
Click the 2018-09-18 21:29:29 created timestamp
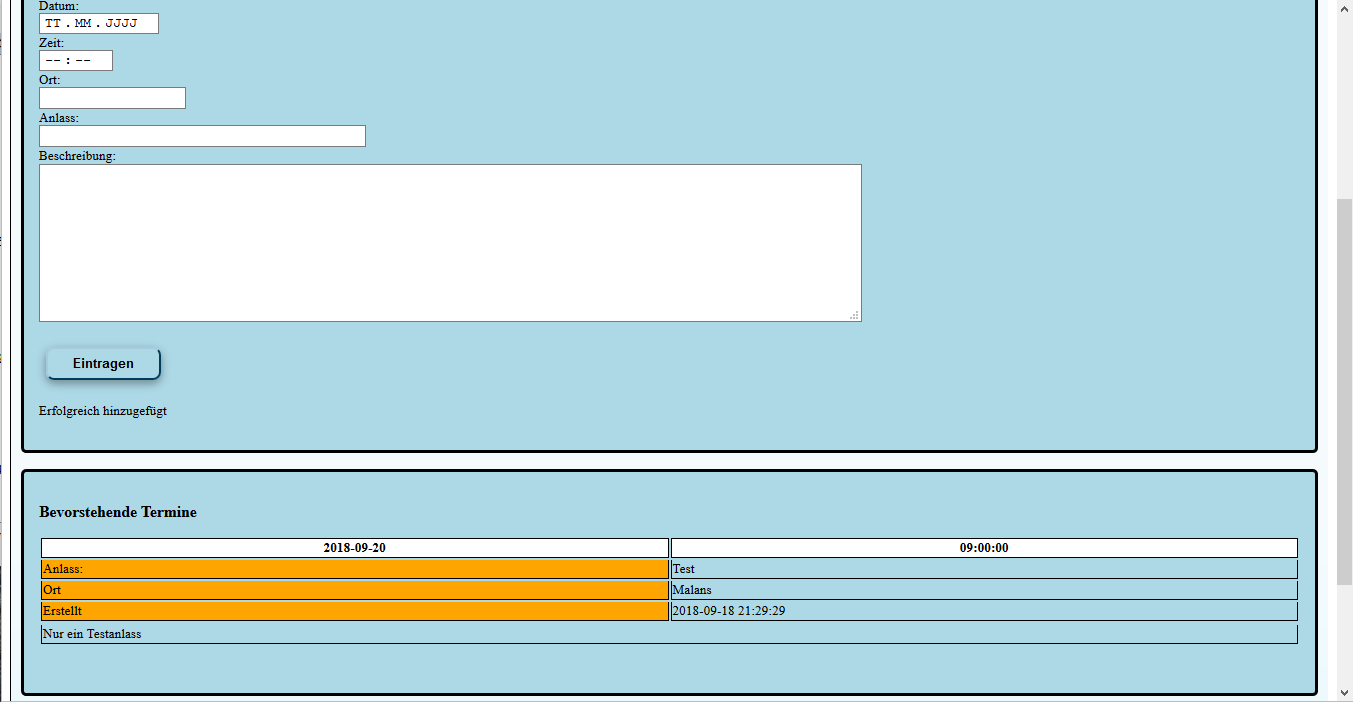pyautogui.click(x=728, y=611)
